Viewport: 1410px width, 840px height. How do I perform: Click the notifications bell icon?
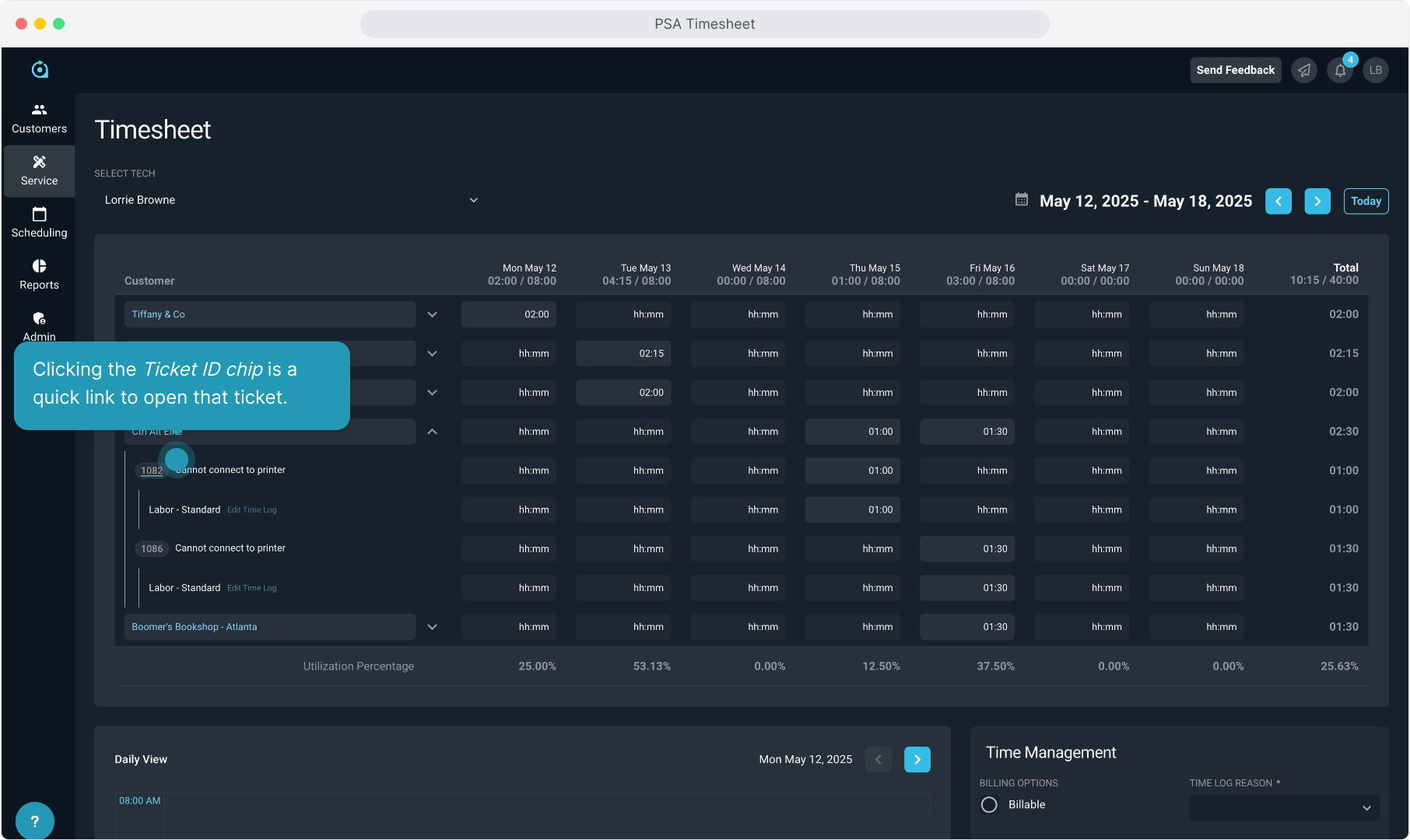point(1340,71)
